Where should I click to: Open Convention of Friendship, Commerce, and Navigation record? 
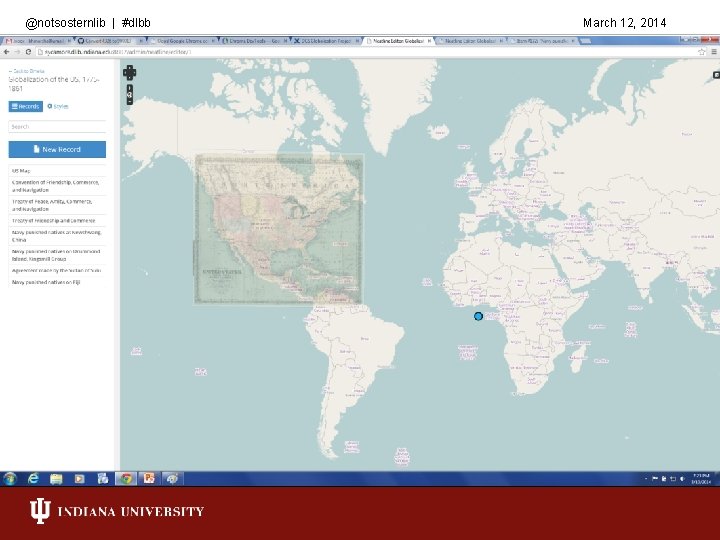tap(57, 186)
